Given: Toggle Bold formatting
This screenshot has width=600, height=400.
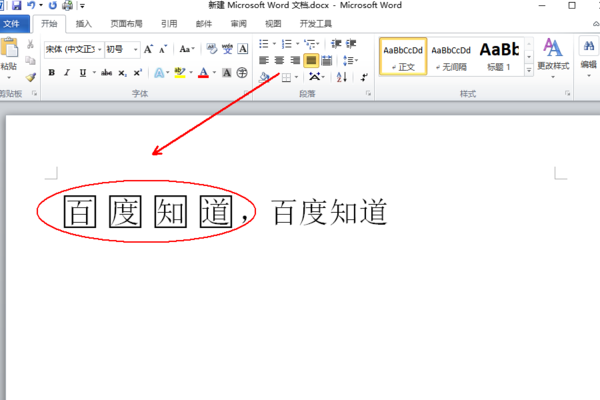Looking at the screenshot, I should tap(52, 73).
